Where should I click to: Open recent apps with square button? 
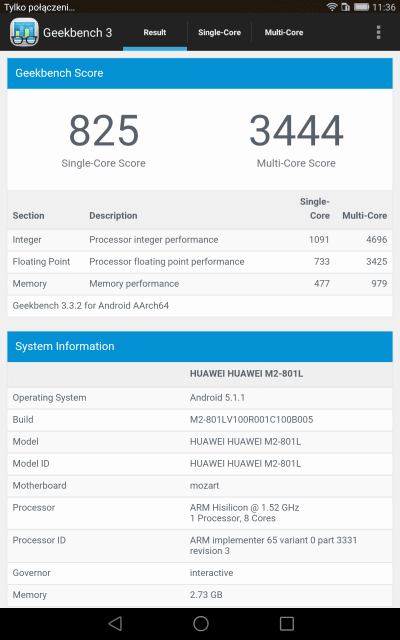click(287, 623)
